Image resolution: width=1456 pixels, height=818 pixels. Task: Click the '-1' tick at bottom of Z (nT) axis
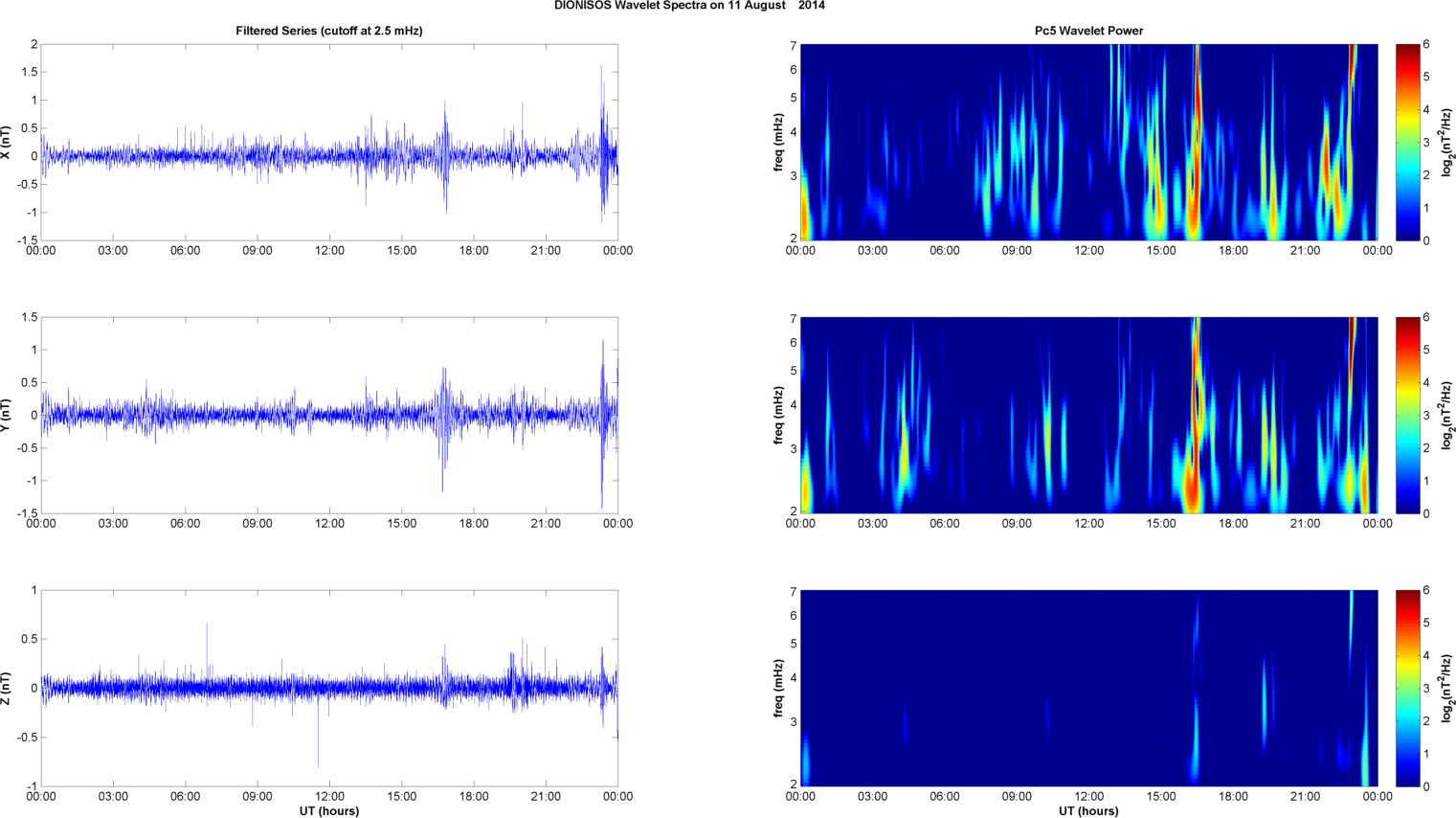point(33,786)
